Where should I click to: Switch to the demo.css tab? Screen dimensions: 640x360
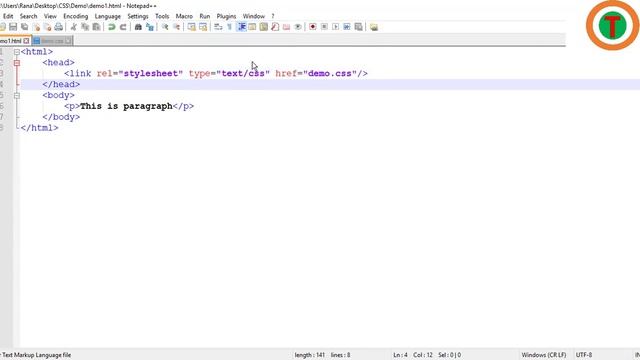pyautogui.click(x=52, y=41)
